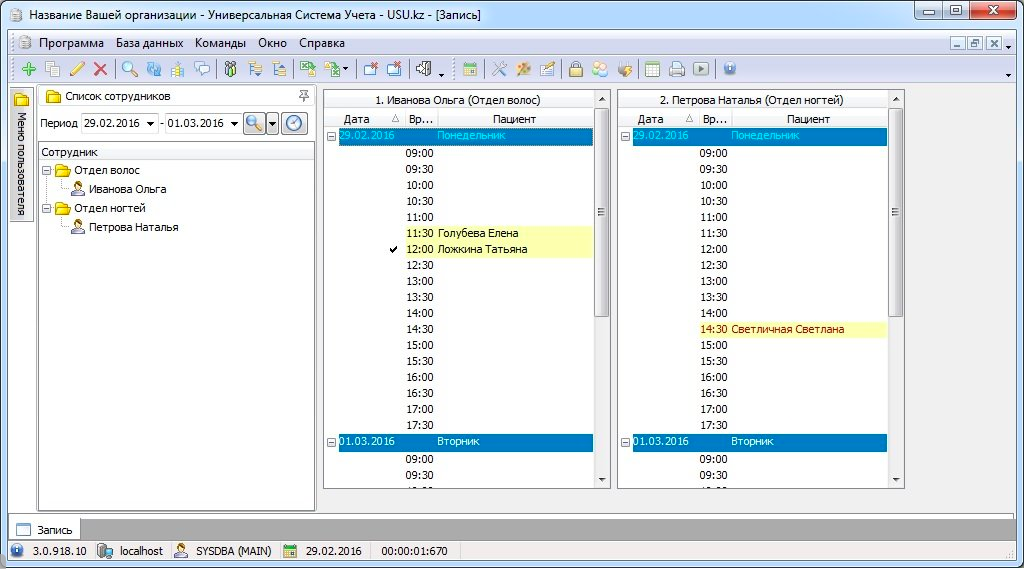Click the single window with red X icon

click(371, 69)
